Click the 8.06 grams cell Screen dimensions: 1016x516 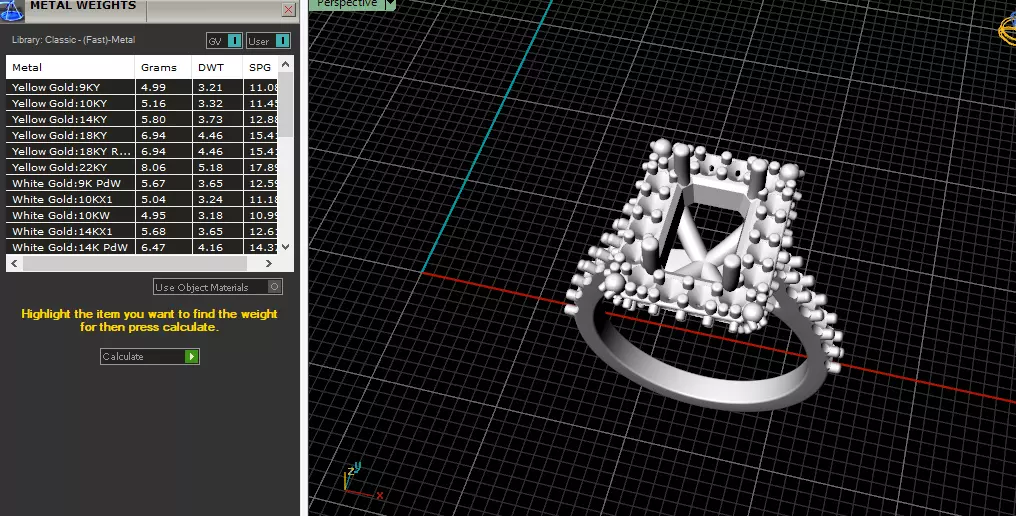(x=163, y=167)
